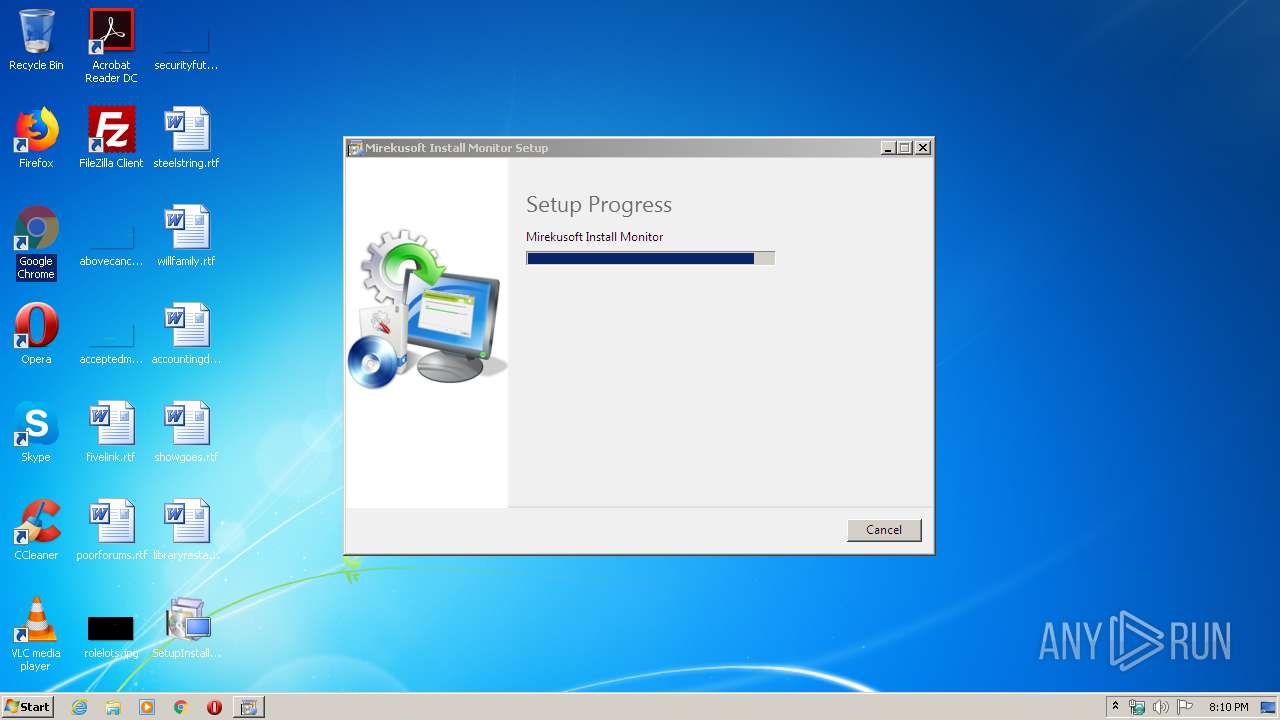
Task: Launch Opera desktop shortcut
Action: [x=36, y=334]
